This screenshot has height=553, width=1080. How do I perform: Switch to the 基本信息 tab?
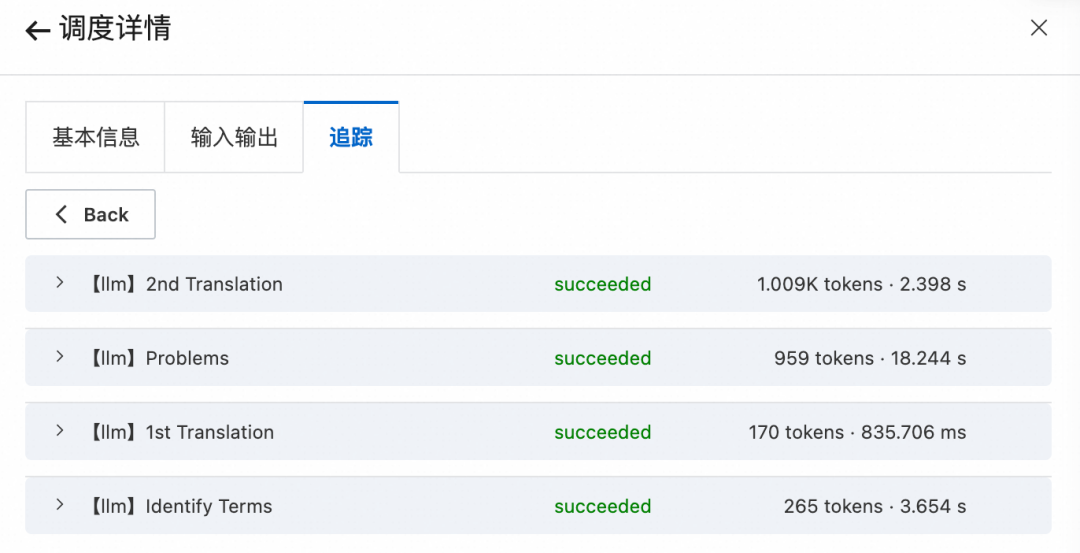pos(95,137)
